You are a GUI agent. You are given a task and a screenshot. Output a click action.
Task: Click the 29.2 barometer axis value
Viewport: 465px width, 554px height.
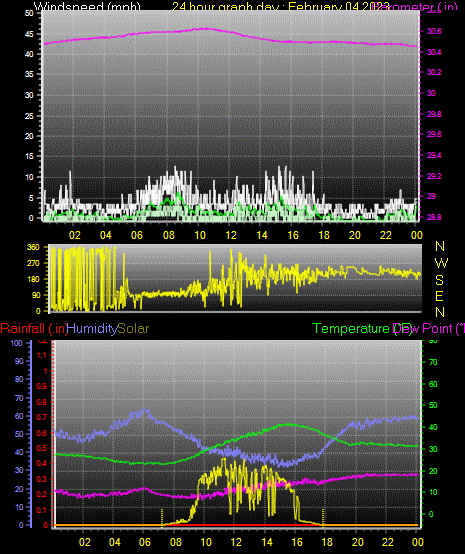(x=434, y=176)
